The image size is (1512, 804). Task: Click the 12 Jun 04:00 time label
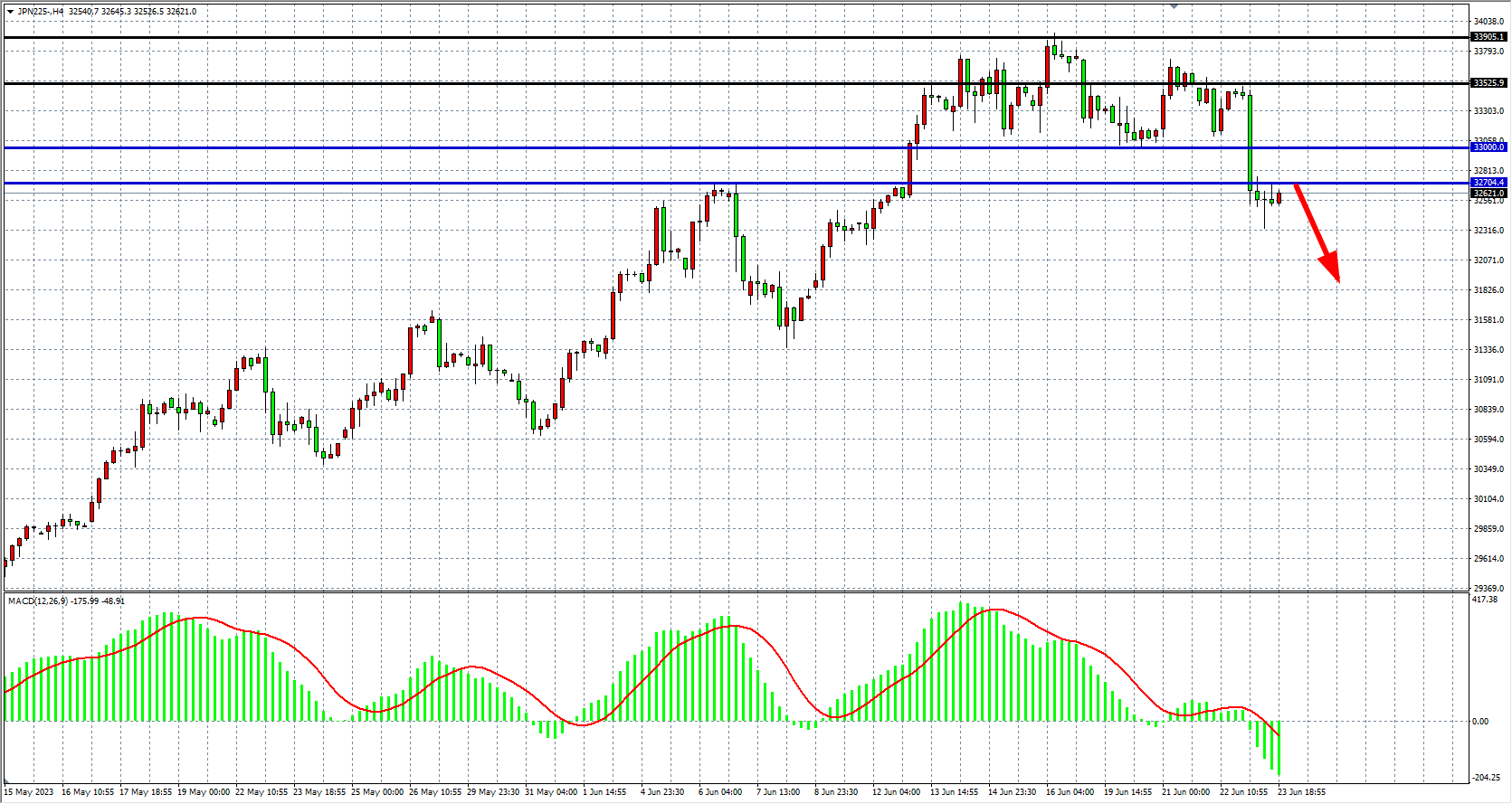896,792
